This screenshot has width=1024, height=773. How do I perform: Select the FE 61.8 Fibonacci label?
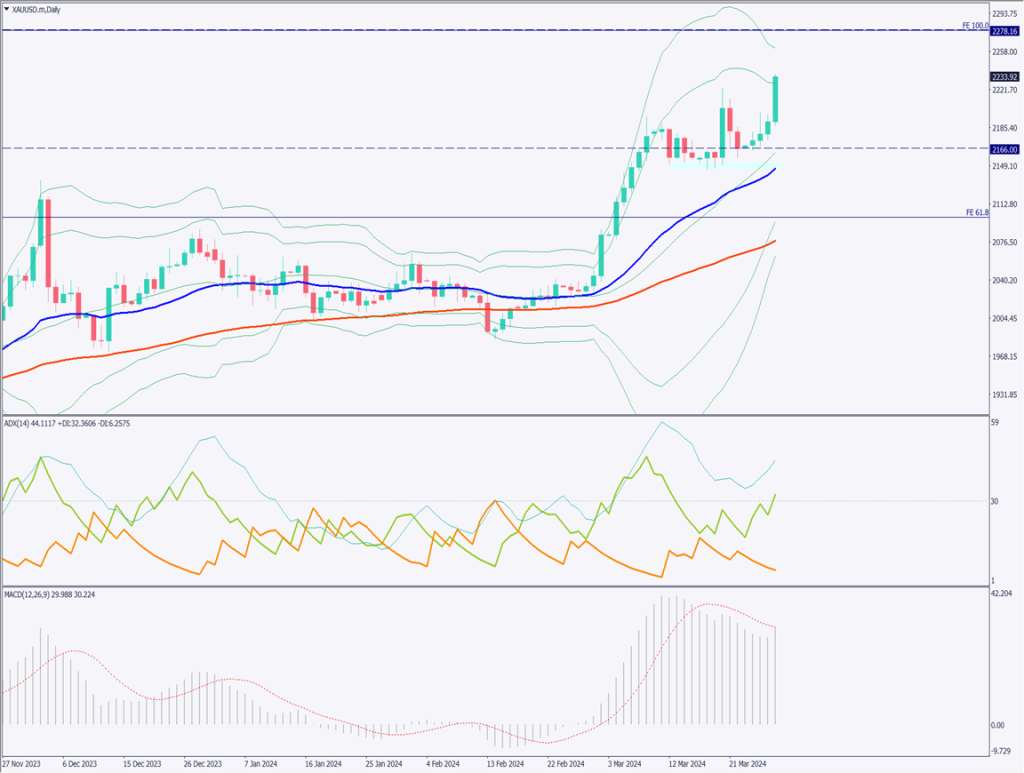(976, 212)
